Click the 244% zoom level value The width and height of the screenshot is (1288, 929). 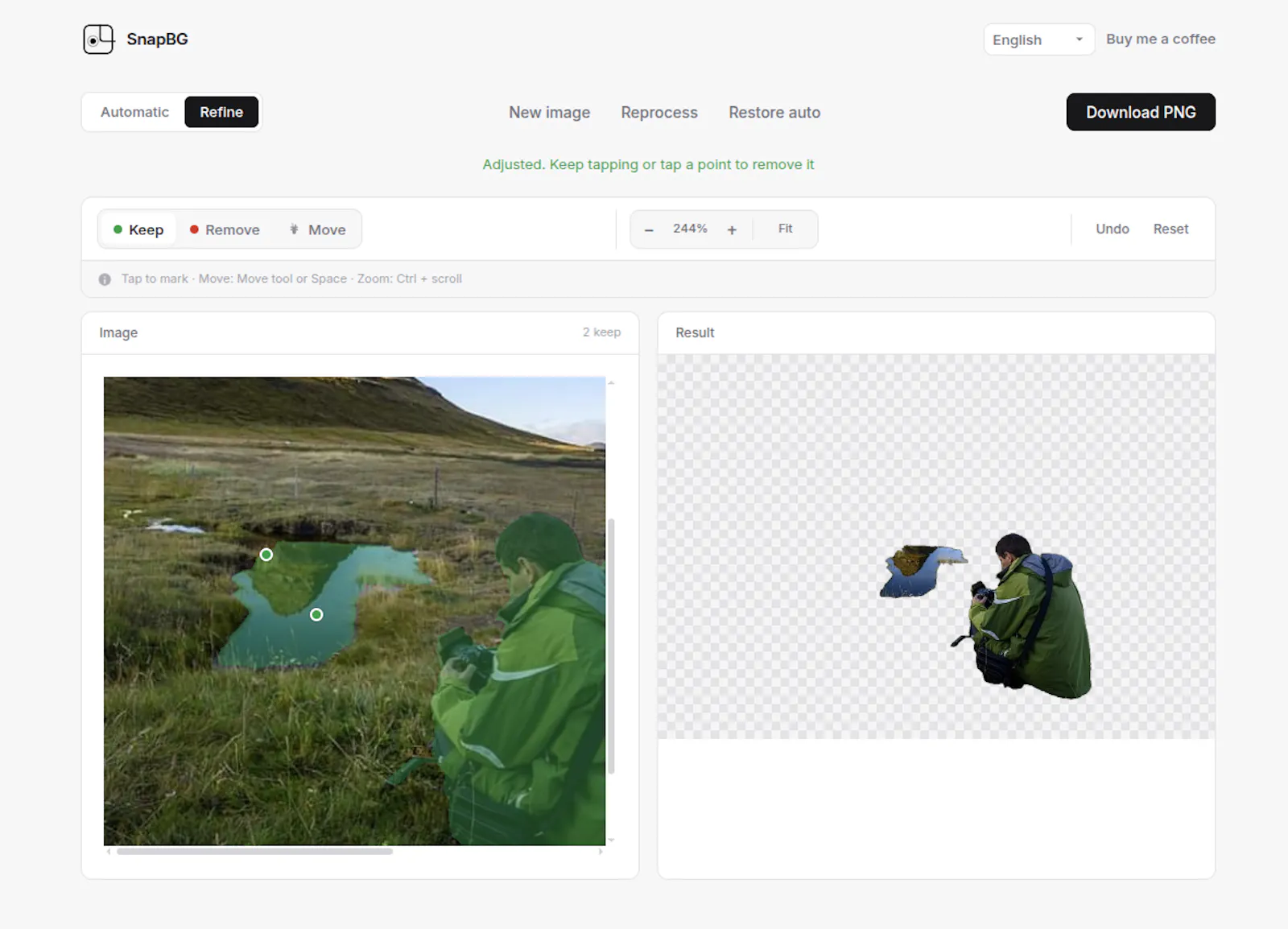pos(690,229)
